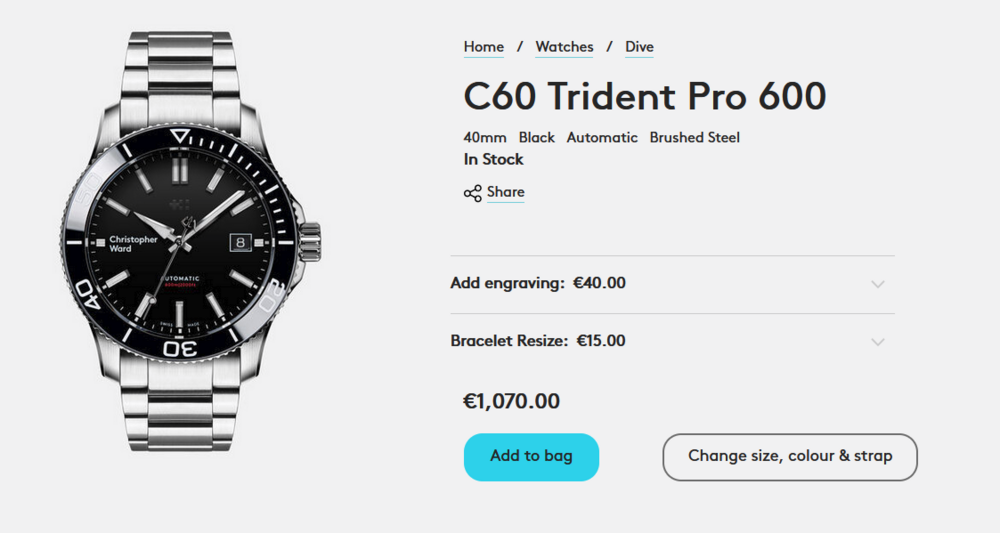
Task: Open the Watches breadcrumb link
Action: point(564,47)
